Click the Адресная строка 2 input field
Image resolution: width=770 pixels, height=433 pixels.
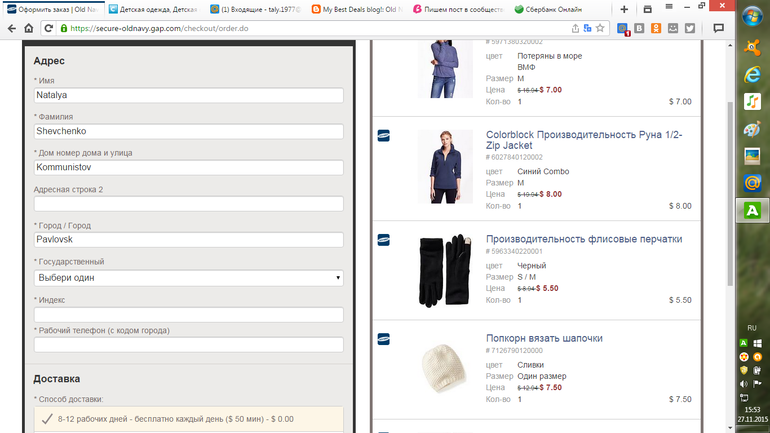pos(188,204)
